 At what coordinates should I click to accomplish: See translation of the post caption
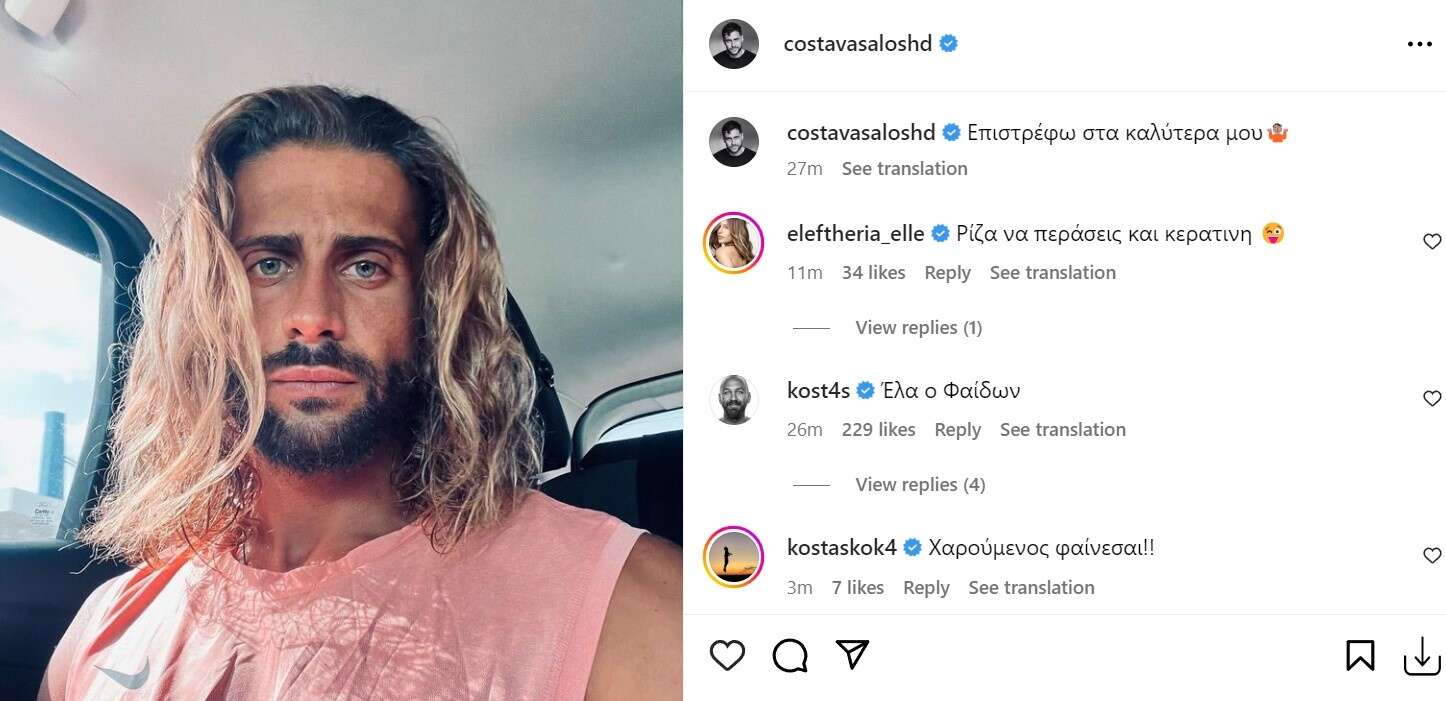pyautogui.click(x=904, y=169)
